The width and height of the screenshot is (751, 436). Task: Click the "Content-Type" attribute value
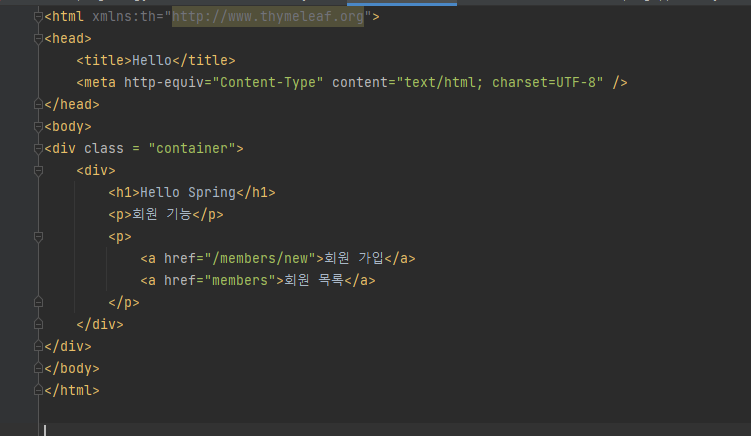coord(268,83)
